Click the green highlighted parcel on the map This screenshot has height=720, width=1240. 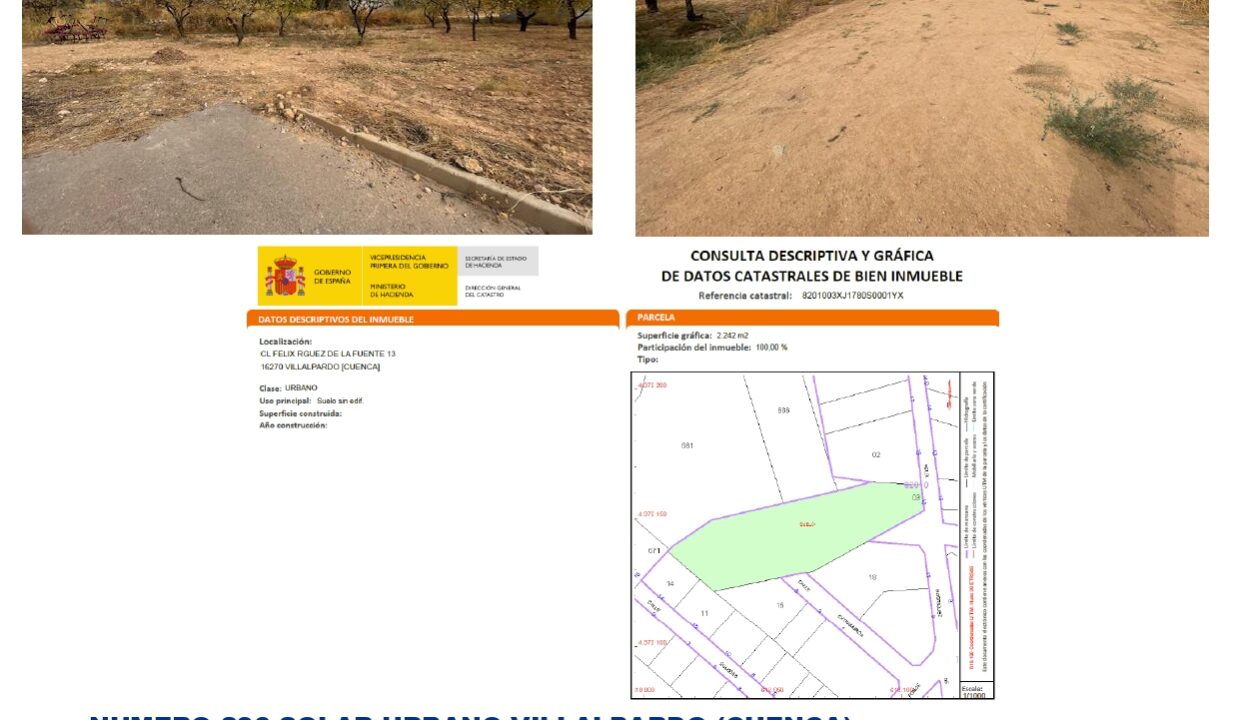coord(797,535)
